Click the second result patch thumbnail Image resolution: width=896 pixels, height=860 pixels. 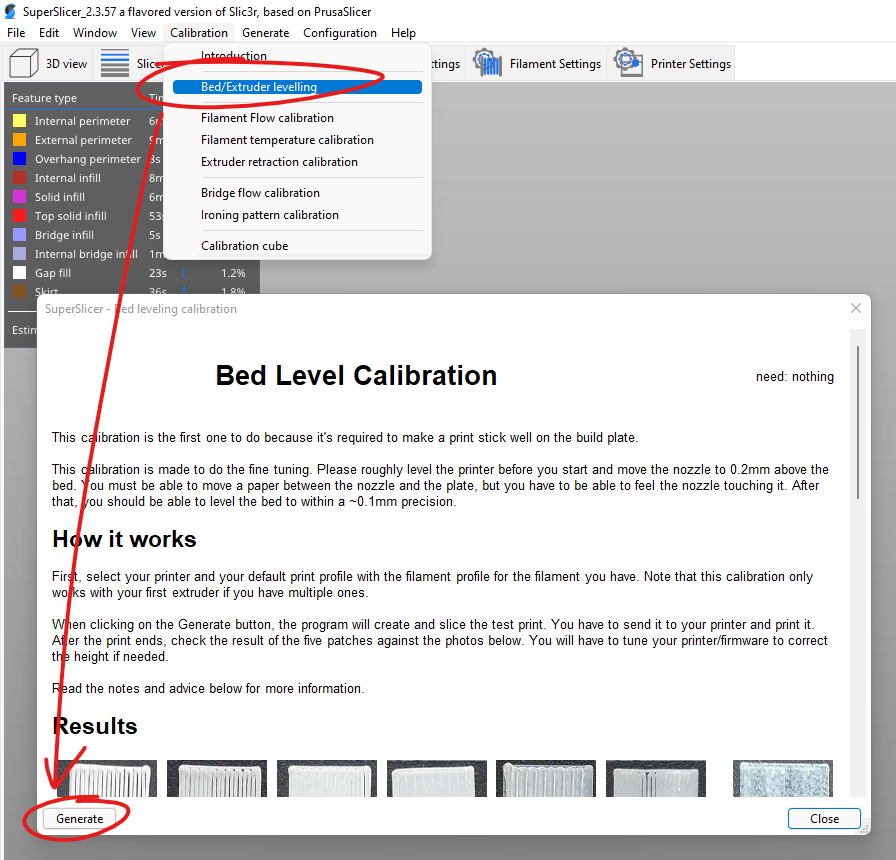[217, 778]
